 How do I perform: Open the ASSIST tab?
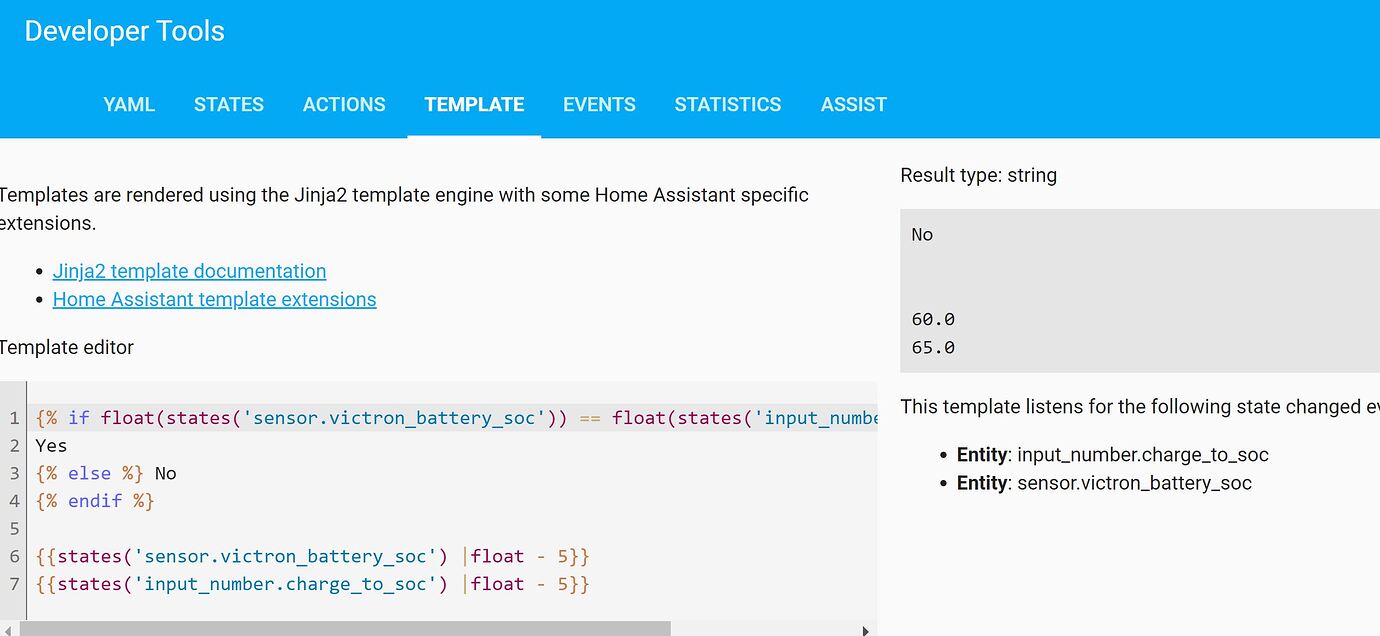pyautogui.click(x=854, y=104)
